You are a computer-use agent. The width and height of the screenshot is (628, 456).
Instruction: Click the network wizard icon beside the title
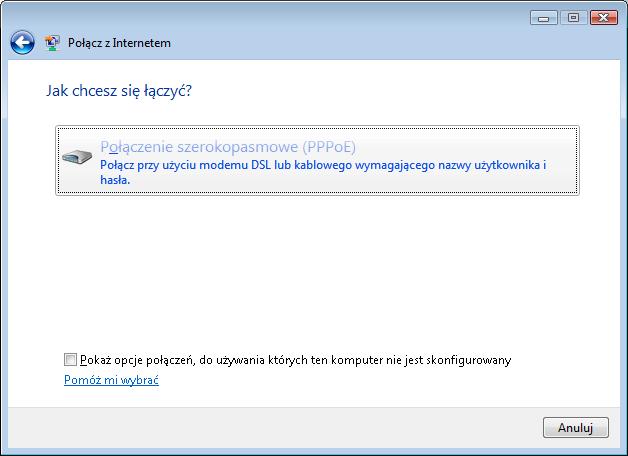[x=52, y=43]
